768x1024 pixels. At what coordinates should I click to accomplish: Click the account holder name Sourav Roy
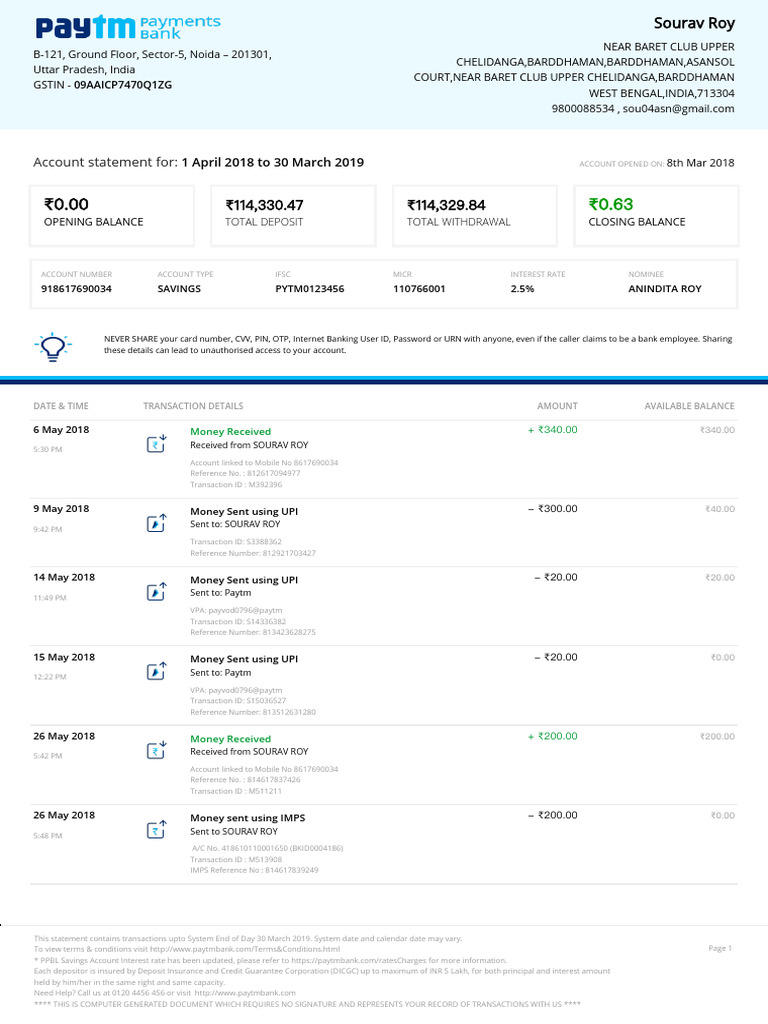click(694, 24)
